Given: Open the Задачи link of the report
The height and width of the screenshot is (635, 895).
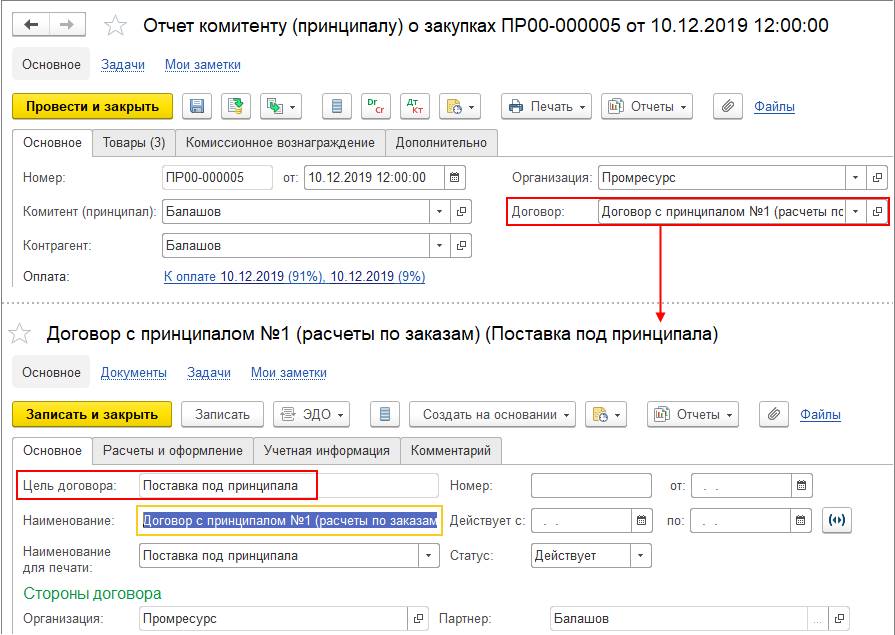Looking at the screenshot, I should [x=123, y=65].
